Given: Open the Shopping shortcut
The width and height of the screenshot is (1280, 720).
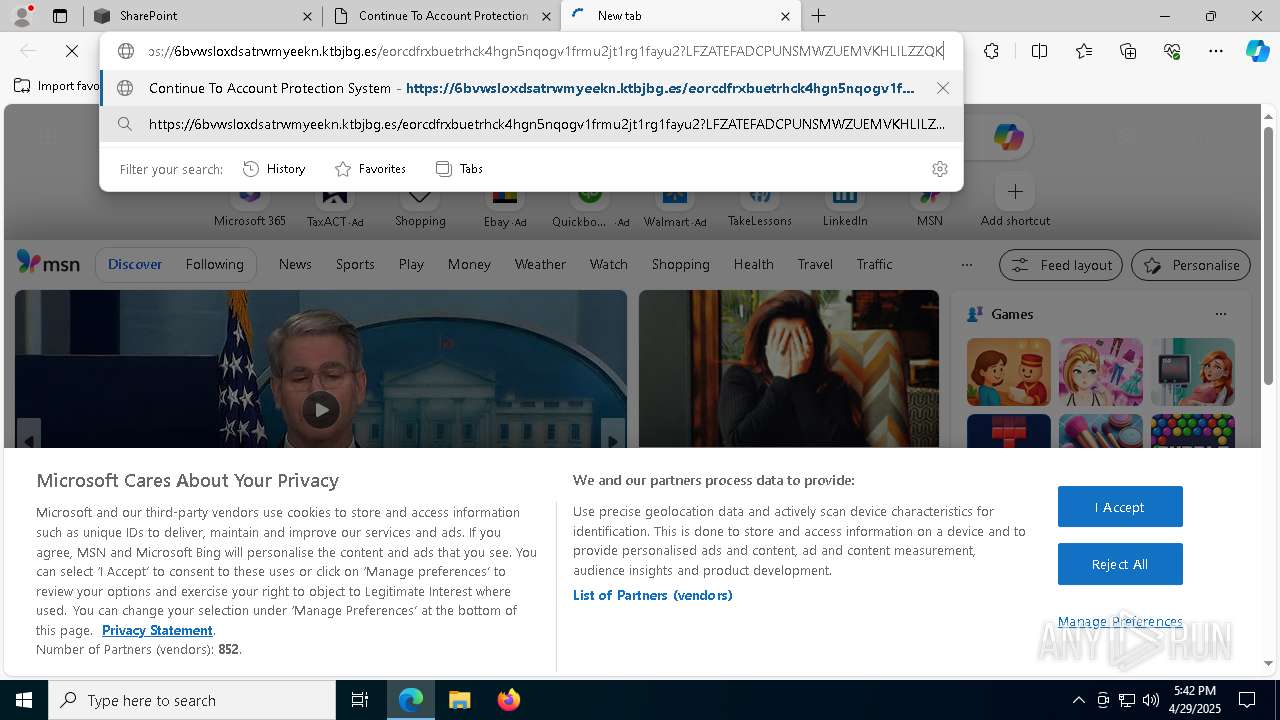Looking at the screenshot, I should pos(420,205).
